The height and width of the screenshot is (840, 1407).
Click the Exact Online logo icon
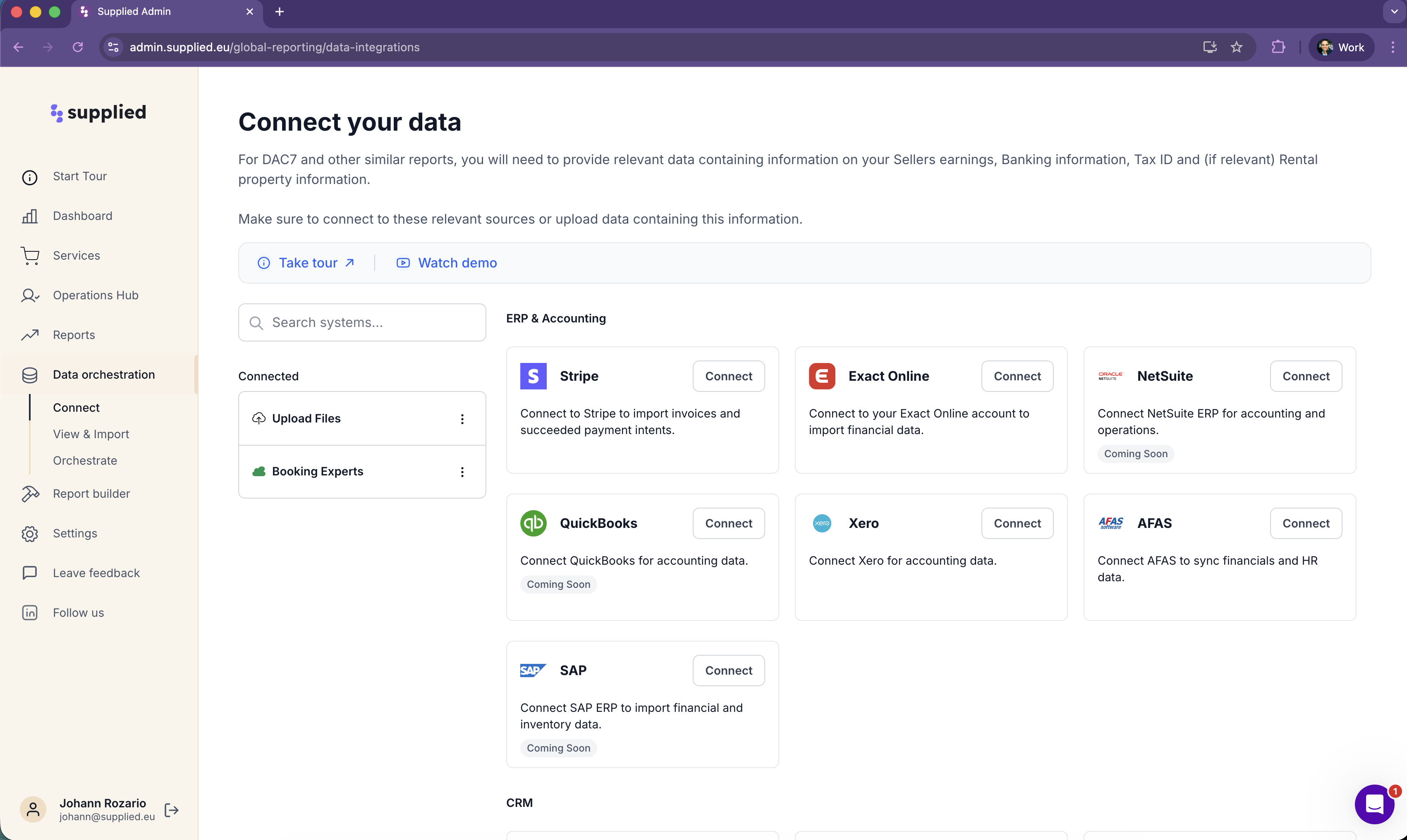click(x=821, y=377)
